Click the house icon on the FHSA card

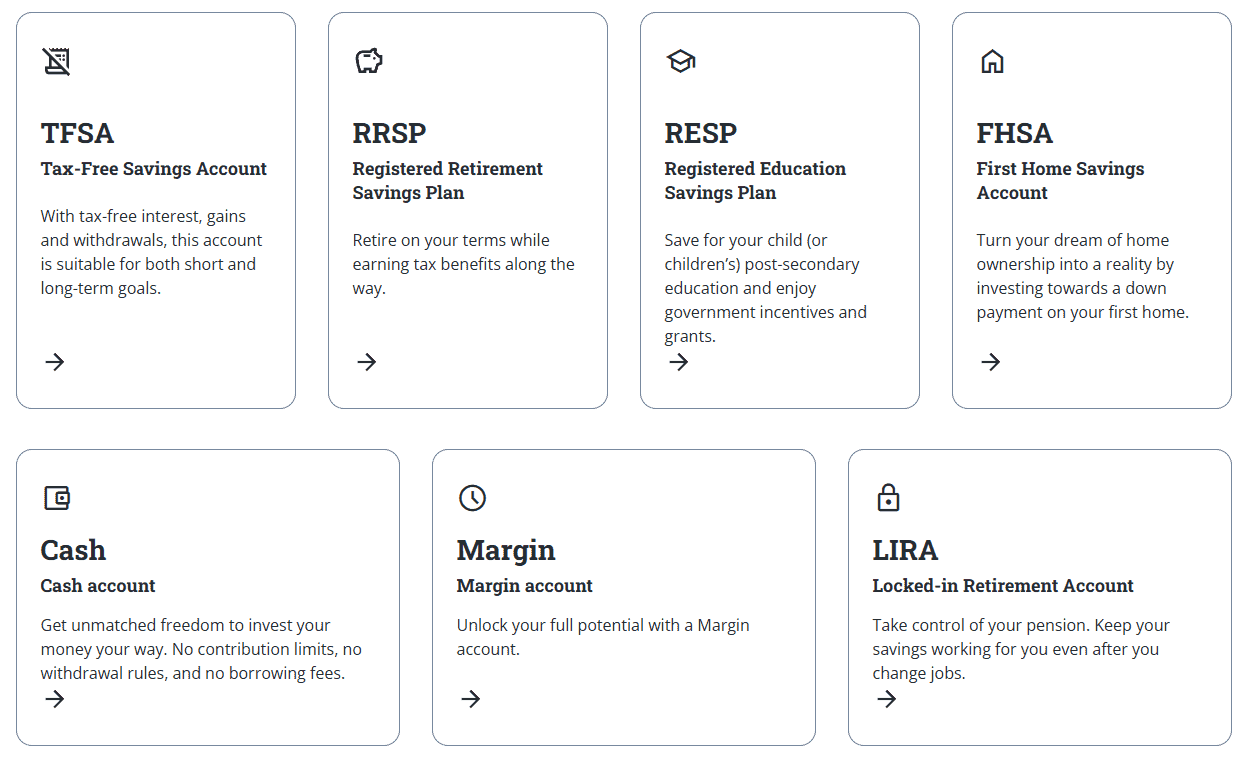pos(992,61)
